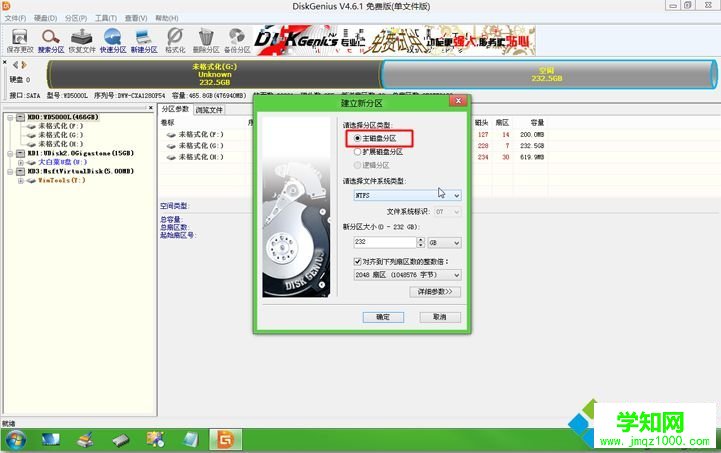
Task: Select 大白菜U盘 volume in tree
Action: (62, 162)
